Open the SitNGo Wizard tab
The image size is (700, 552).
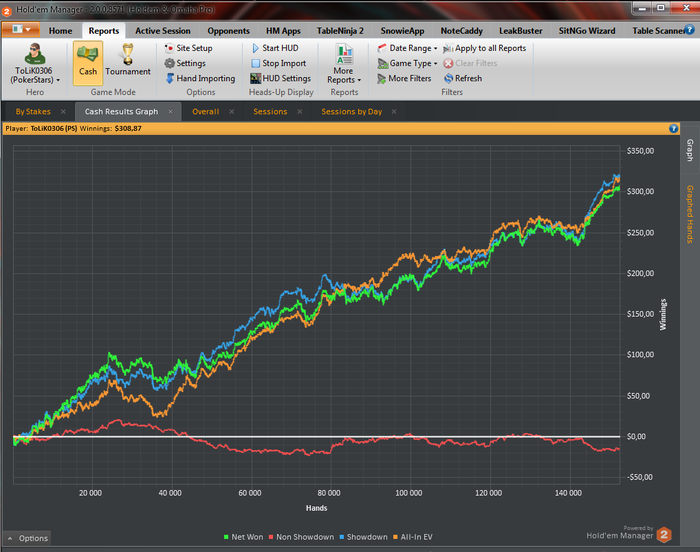pos(587,31)
